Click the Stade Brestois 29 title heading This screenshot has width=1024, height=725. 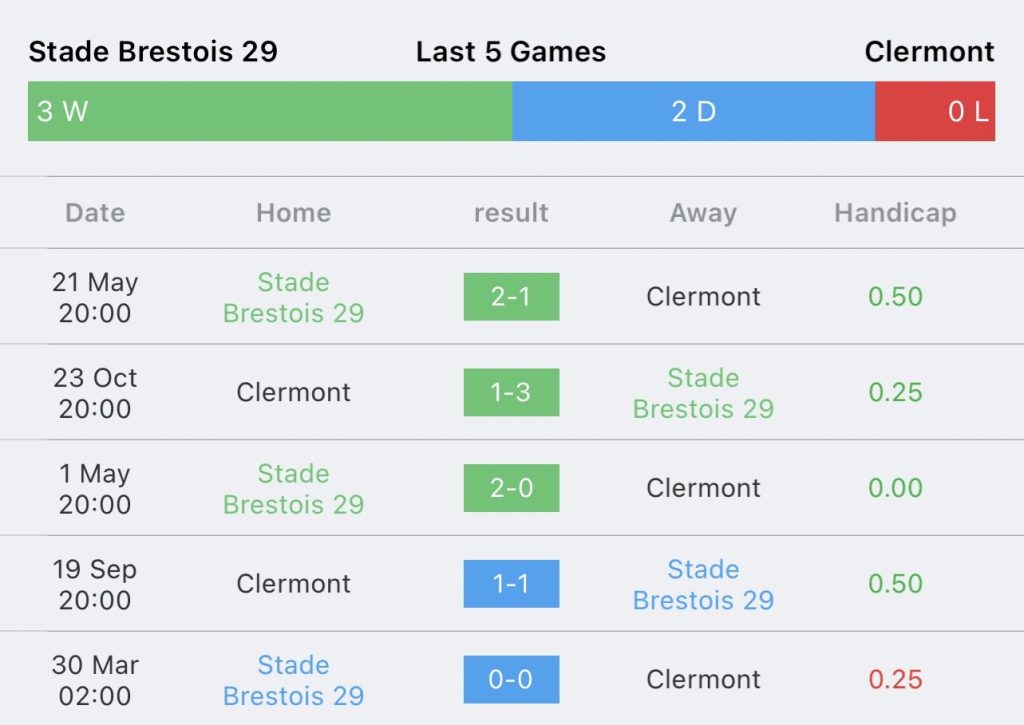point(153,52)
